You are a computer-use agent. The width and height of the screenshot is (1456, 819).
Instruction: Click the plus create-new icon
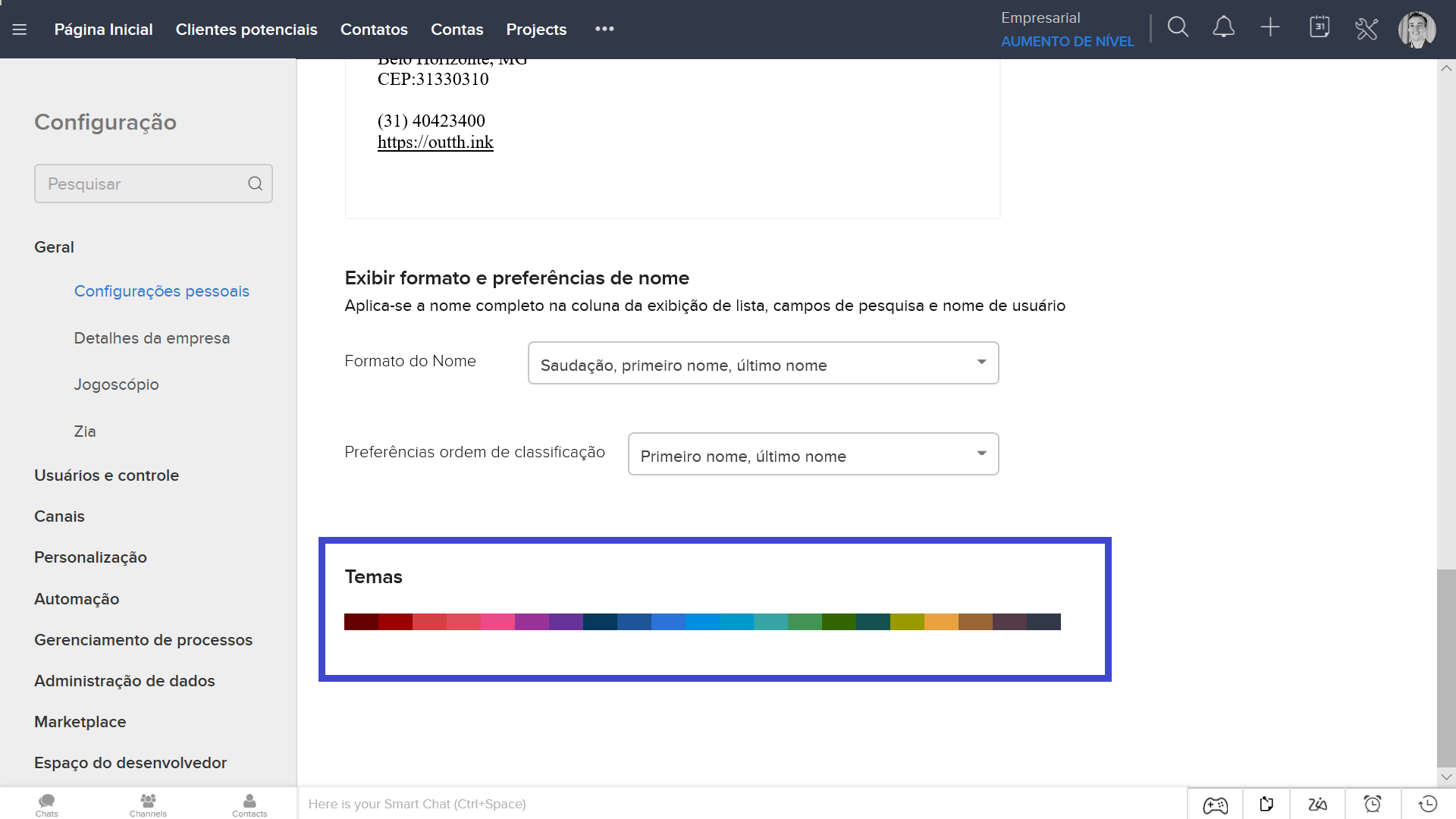click(x=1270, y=28)
